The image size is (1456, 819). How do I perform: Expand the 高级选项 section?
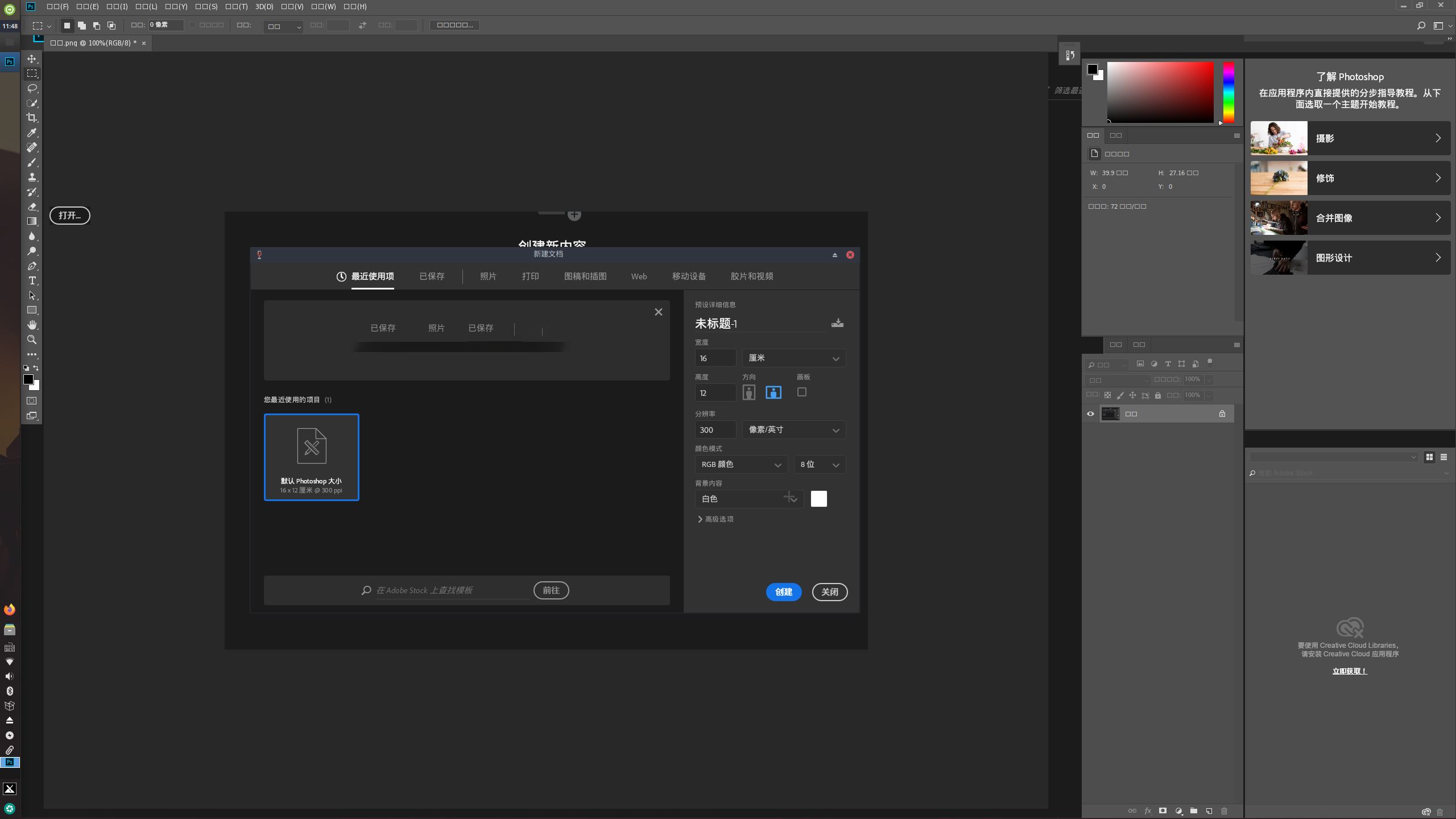(x=715, y=518)
